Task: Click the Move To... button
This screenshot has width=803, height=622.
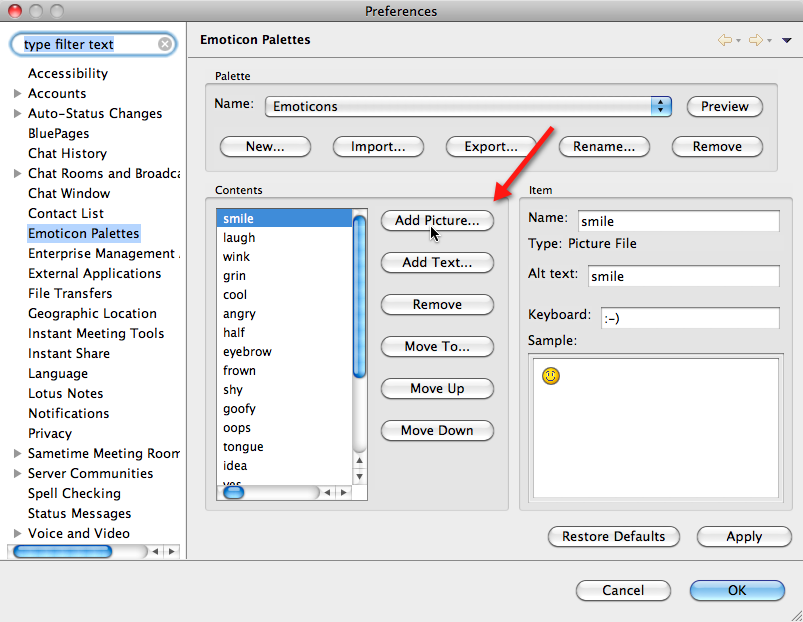Action: tap(437, 347)
